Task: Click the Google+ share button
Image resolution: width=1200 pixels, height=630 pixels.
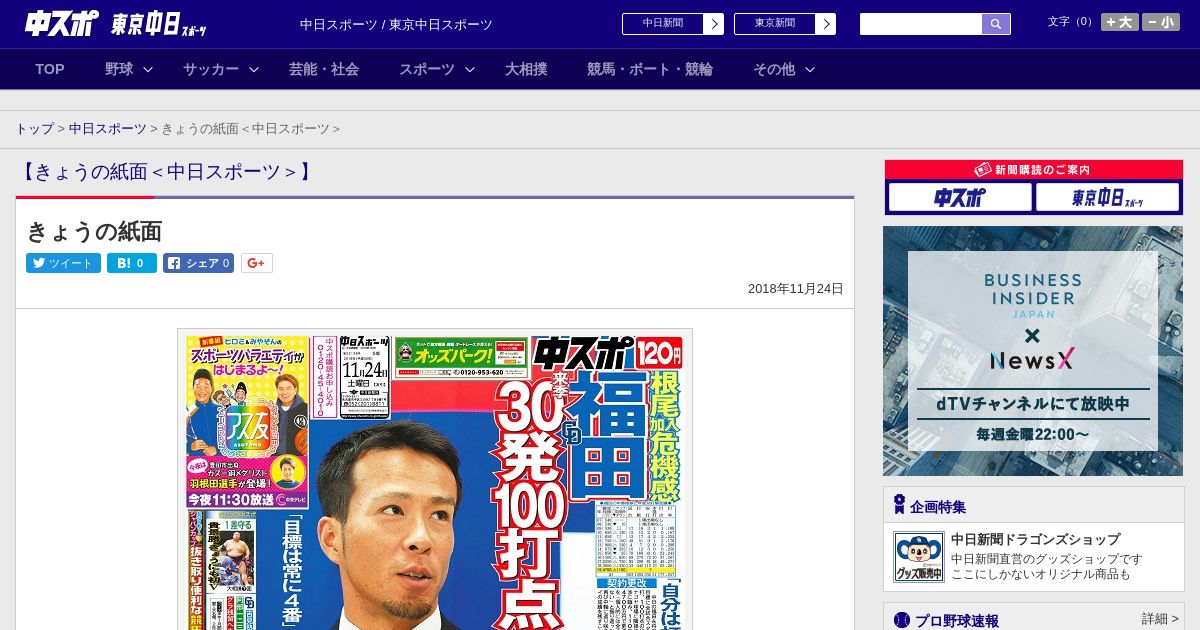Action: pyautogui.click(x=257, y=263)
